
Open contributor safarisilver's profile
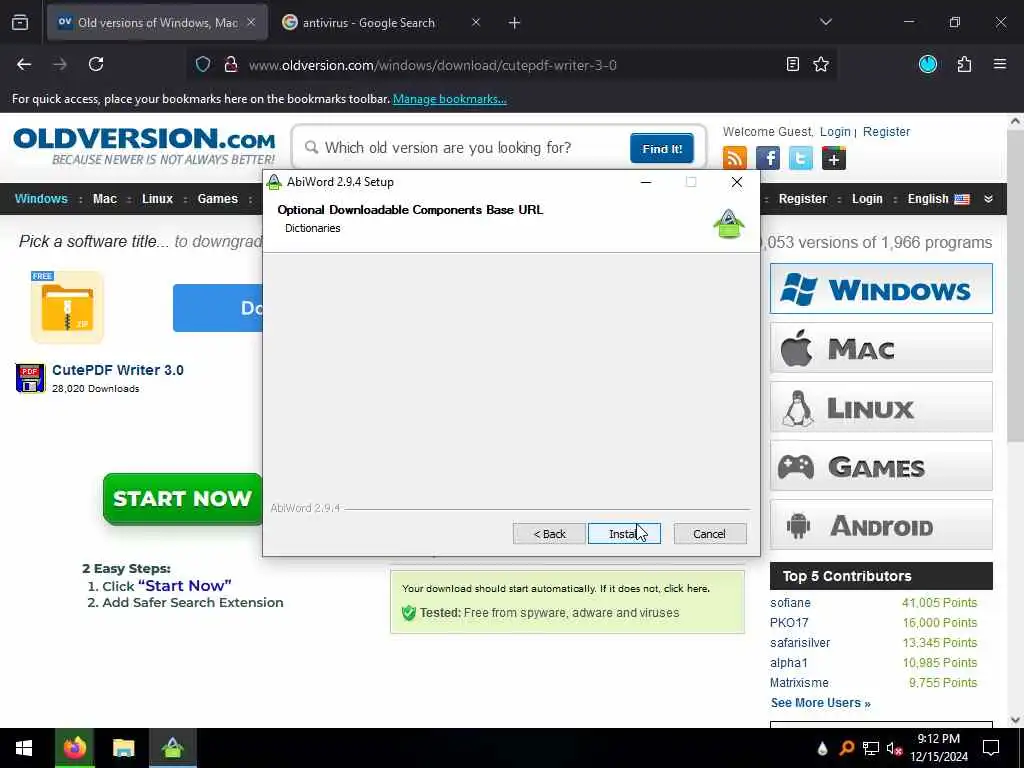pyautogui.click(x=800, y=643)
